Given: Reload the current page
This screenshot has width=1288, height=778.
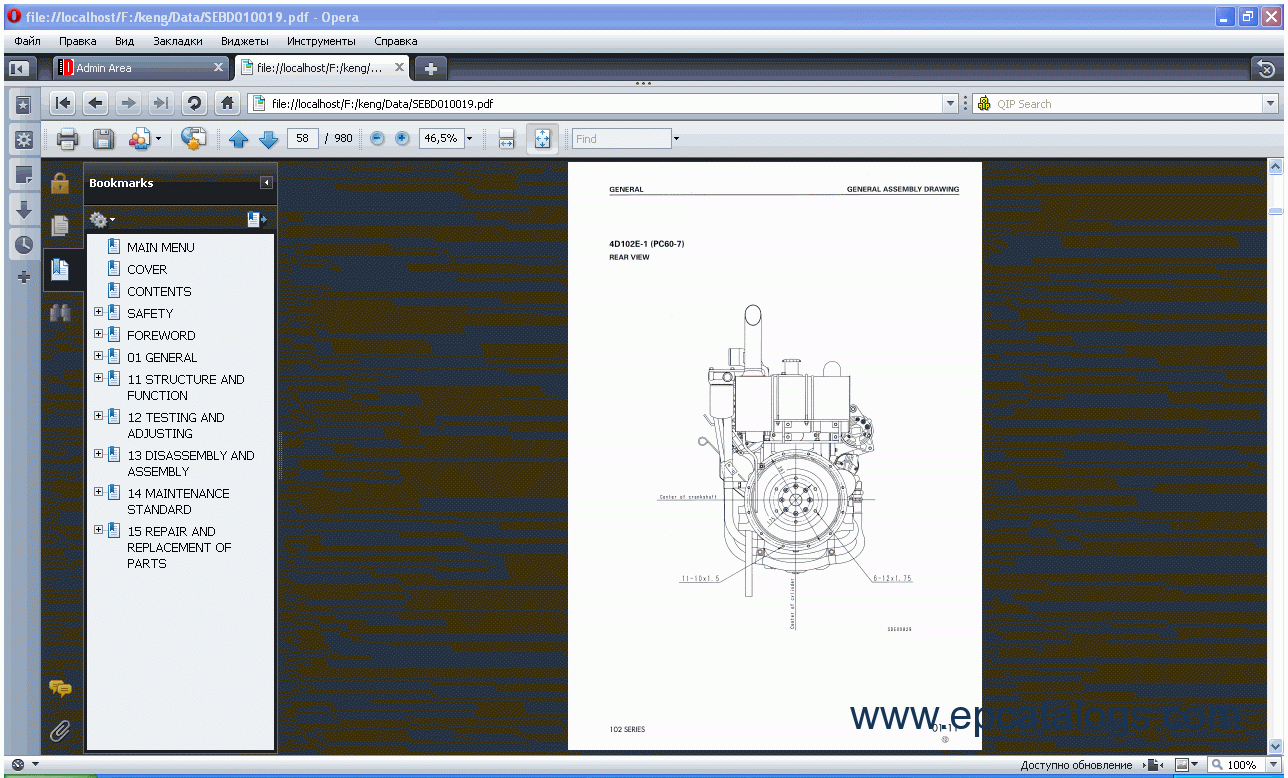Looking at the screenshot, I should point(195,103).
